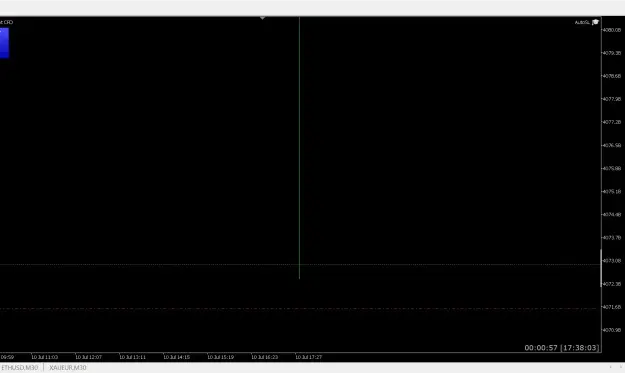
Task: Select the chart shift triangle marker
Action: coord(262,18)
